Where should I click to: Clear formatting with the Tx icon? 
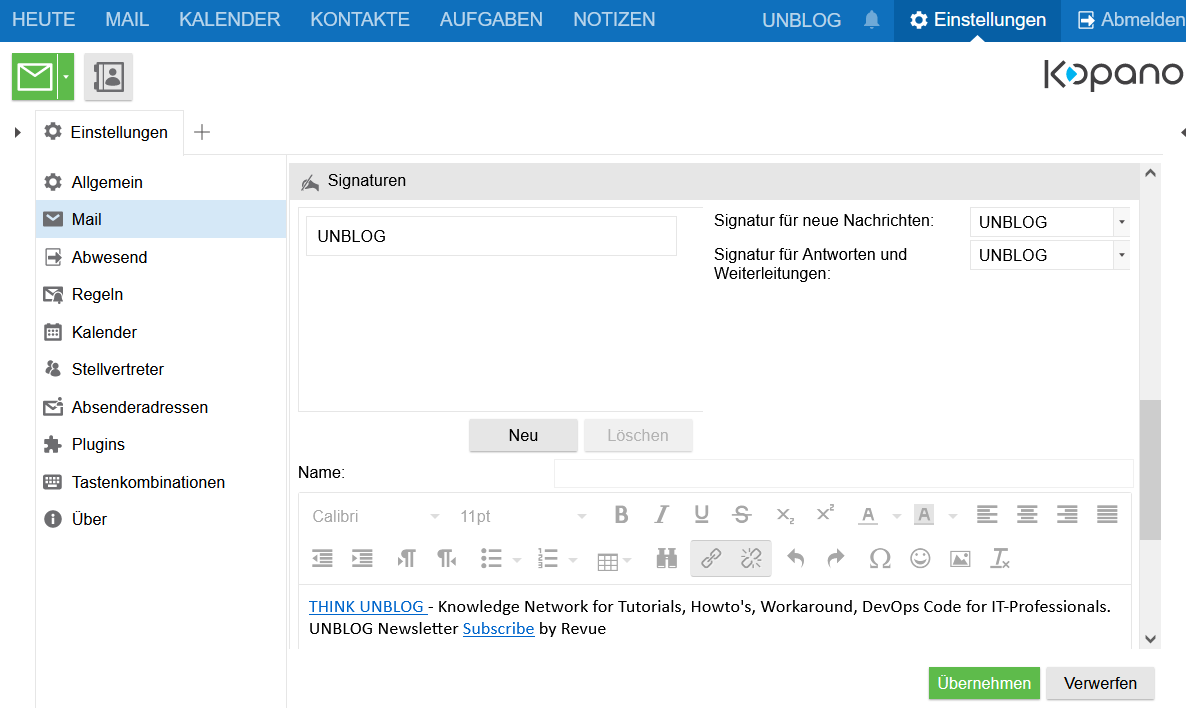point(999,558)
